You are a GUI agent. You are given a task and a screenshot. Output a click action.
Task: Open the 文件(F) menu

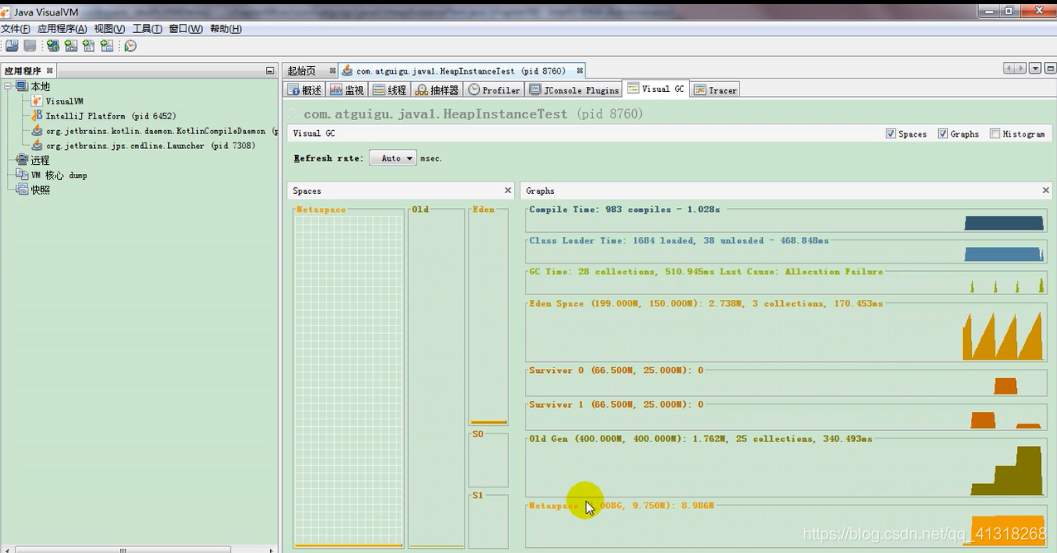click(16, 28)
